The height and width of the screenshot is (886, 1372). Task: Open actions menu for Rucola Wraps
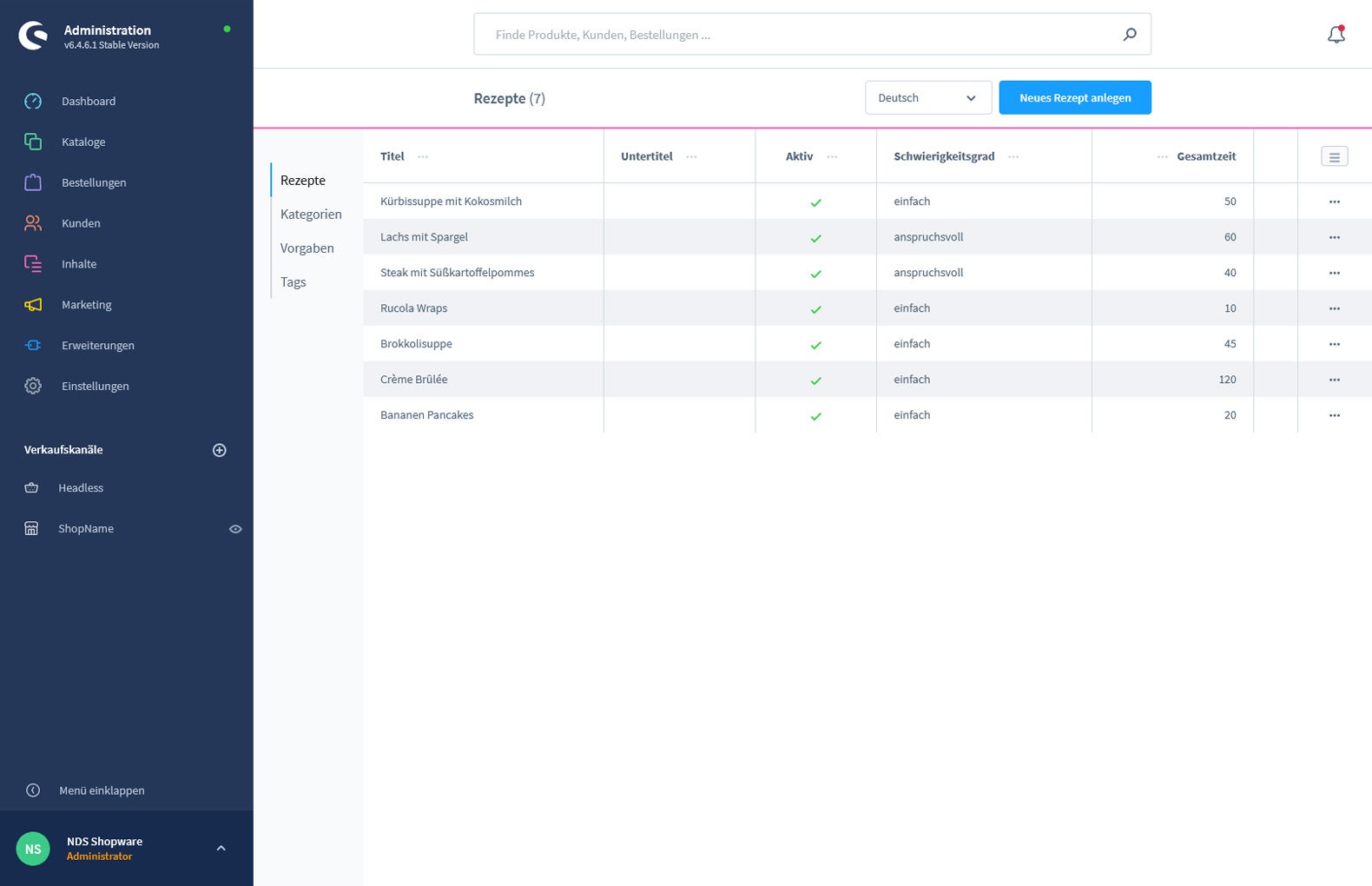(x=1335, y=308)
